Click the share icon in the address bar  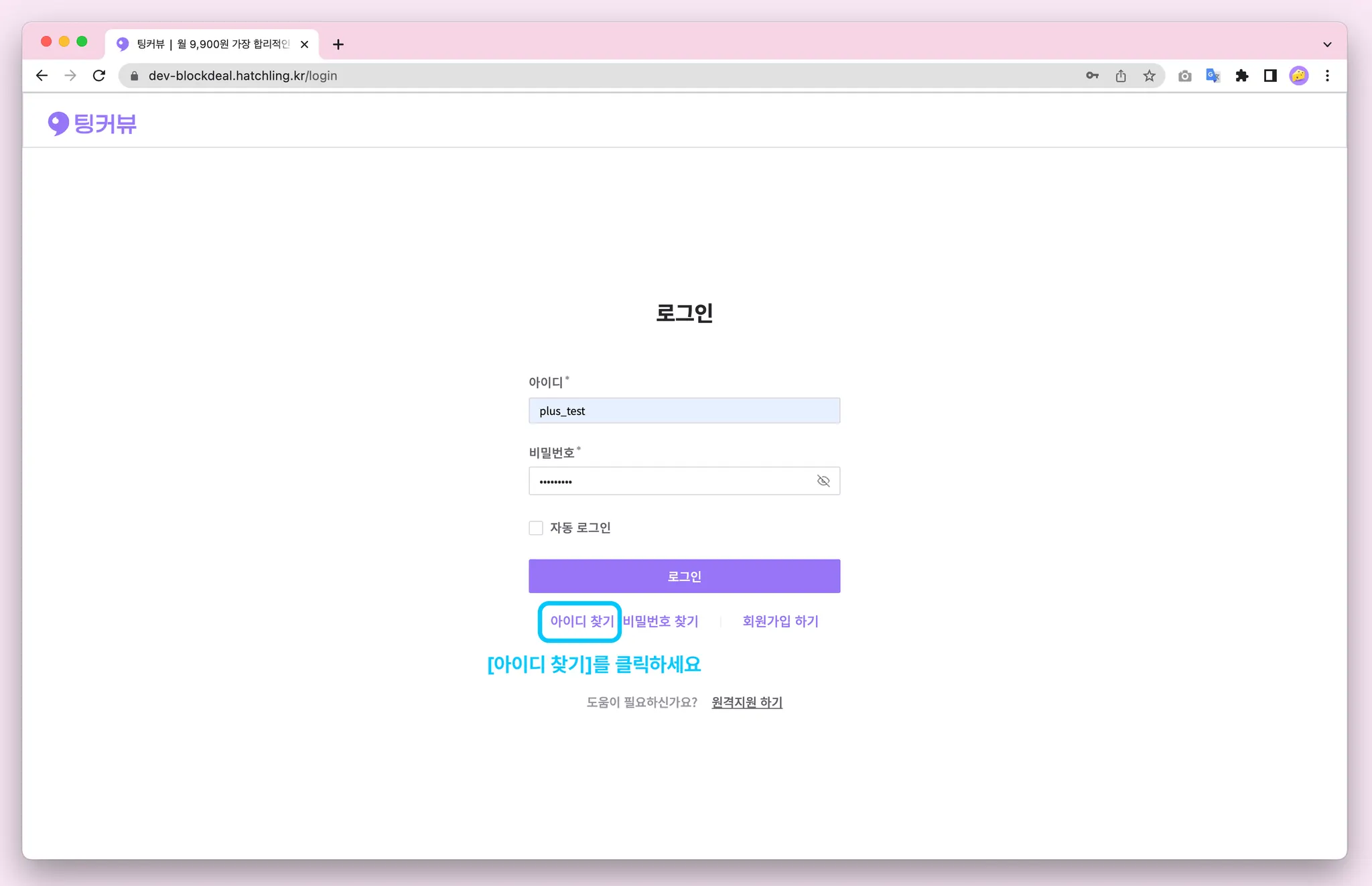point(1121,76)
